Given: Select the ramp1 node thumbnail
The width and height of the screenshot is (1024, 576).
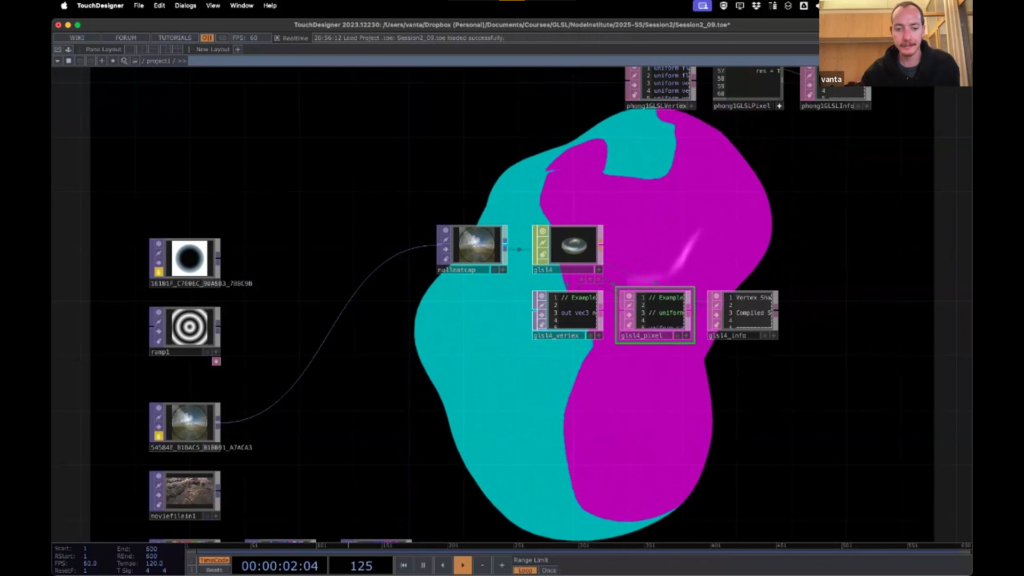Looking at the screenshot, I should click(x=189, y=326).
